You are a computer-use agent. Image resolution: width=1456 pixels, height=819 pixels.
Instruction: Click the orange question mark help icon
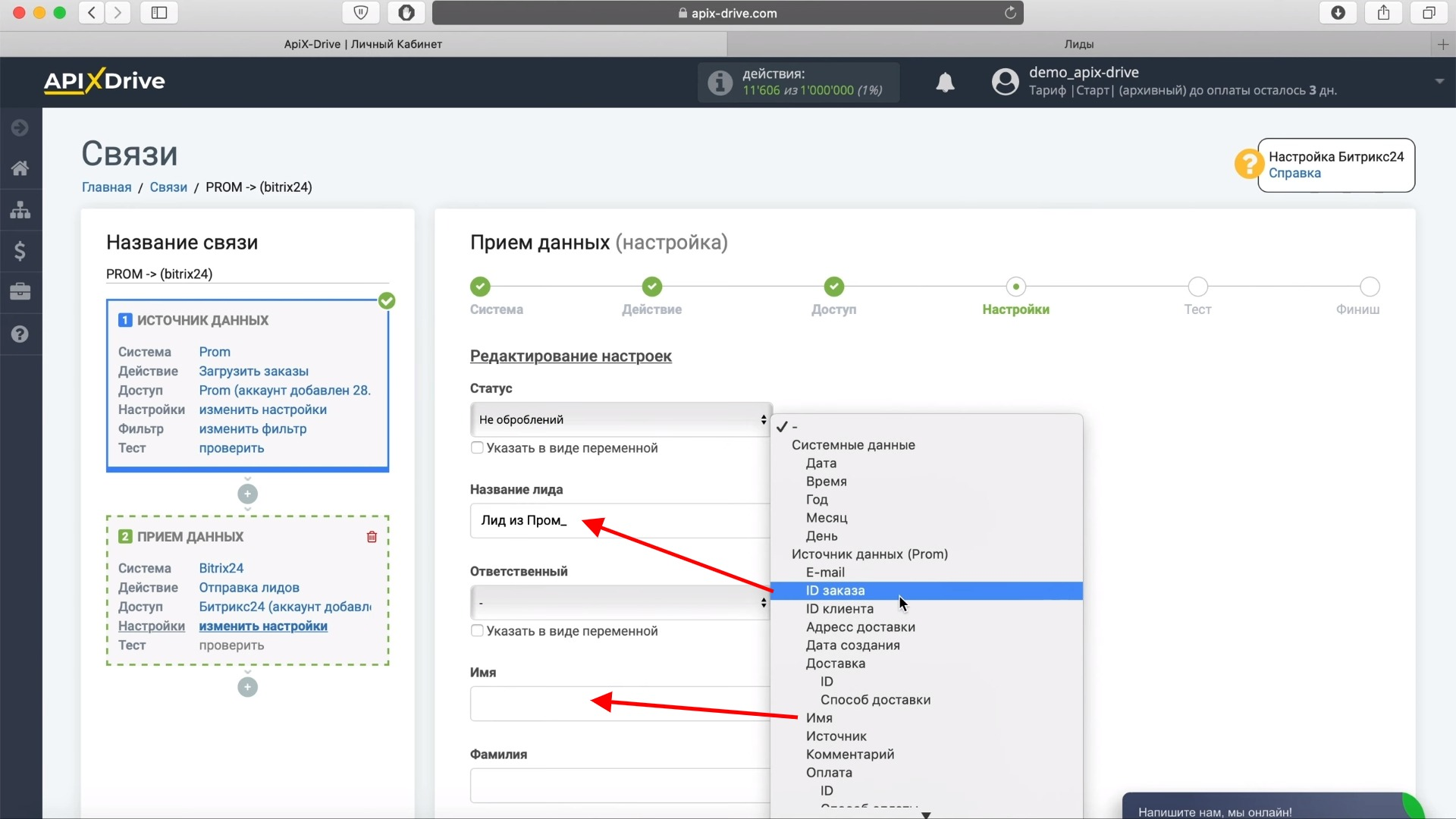[x=1248, y=164]
